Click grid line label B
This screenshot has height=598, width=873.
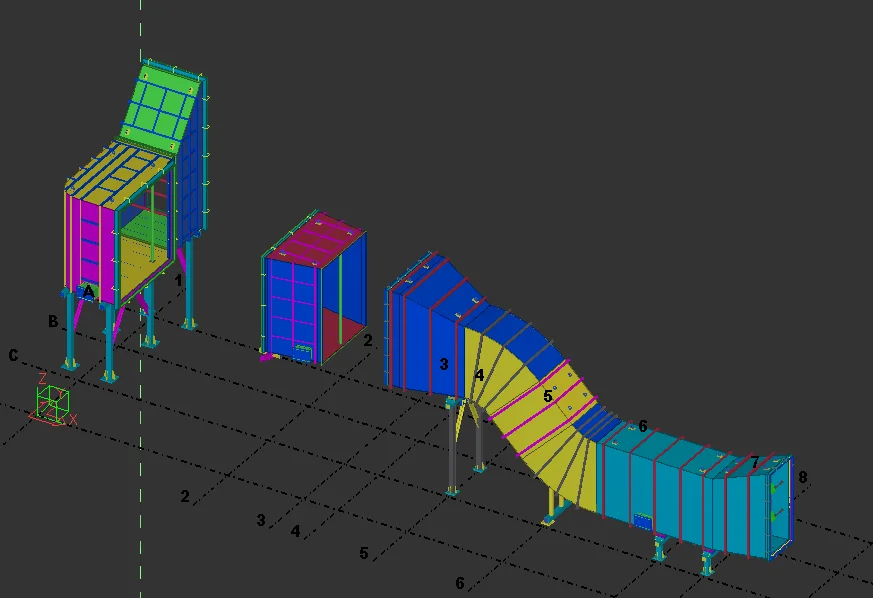coord(52,321)
